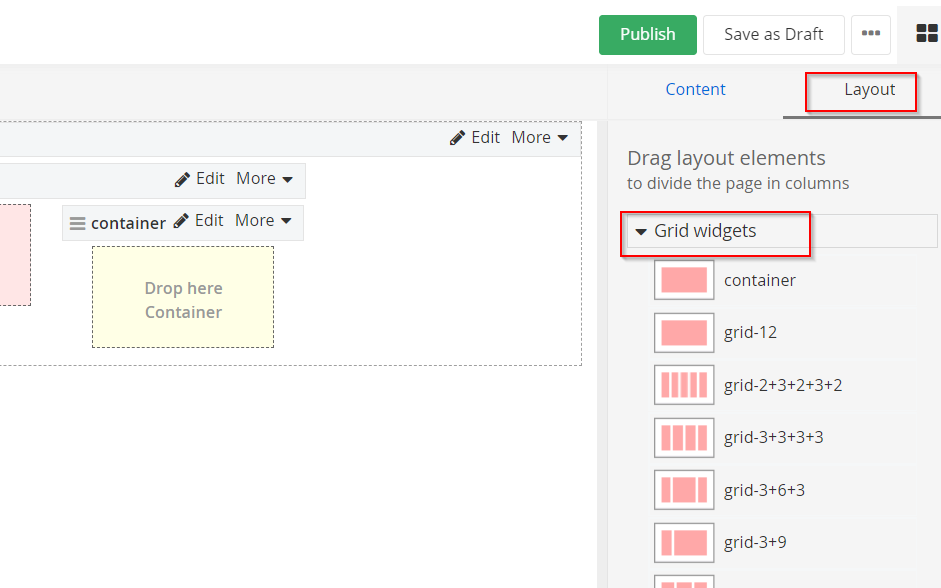Viewport: 941px width, 588px height.
Task: Click the 'Drop here Container' zone
Action: [183, 297]
